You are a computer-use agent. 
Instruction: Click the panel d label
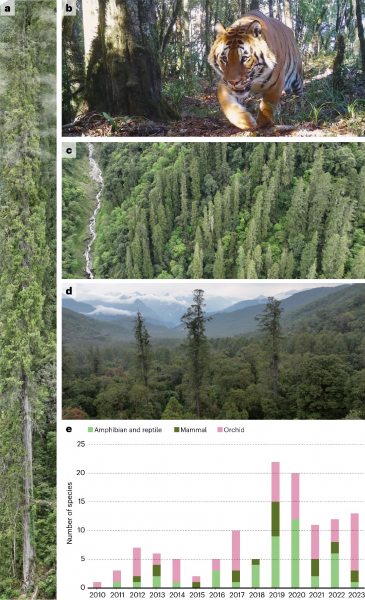[x=69, y=291]
